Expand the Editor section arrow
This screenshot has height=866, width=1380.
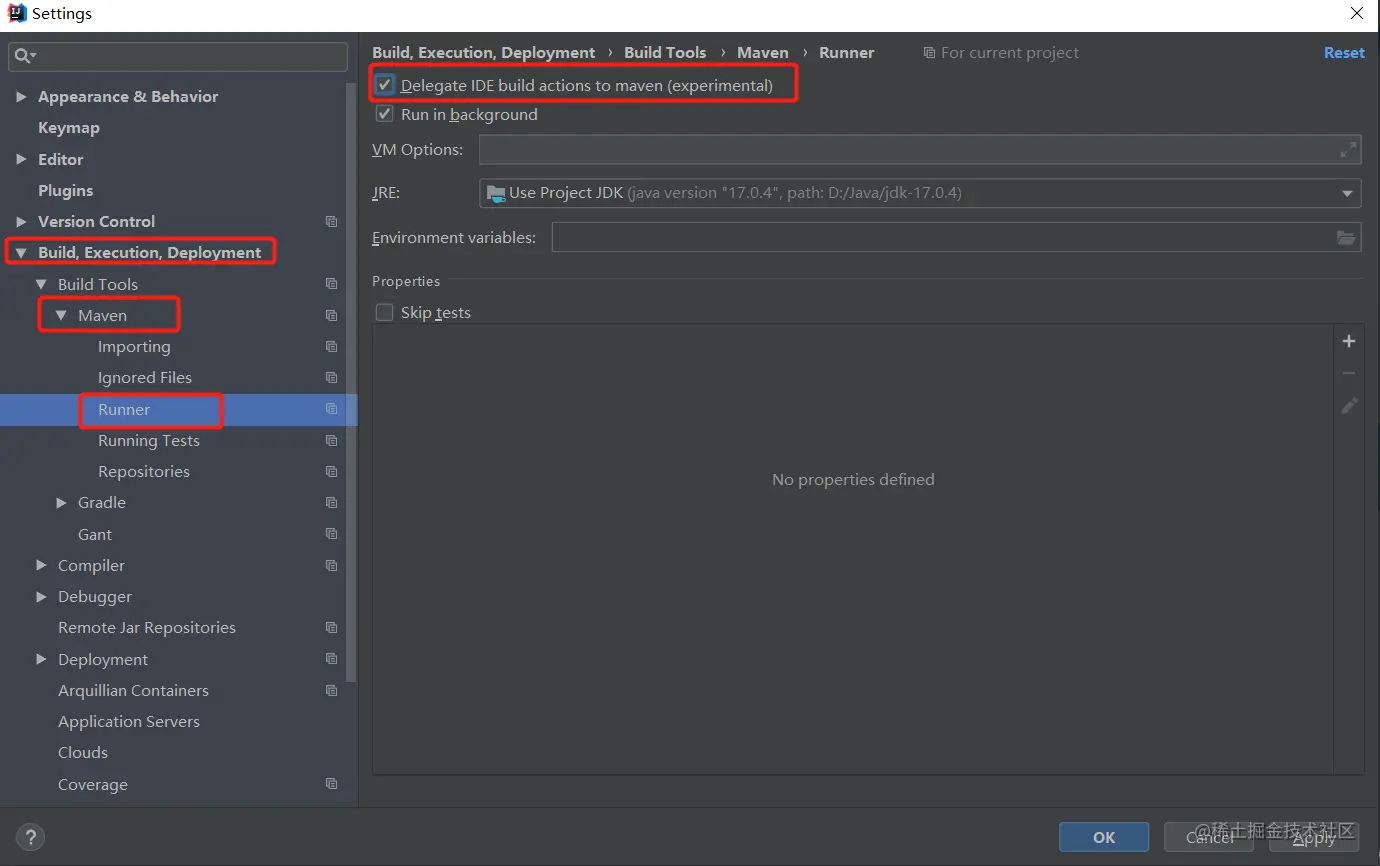(21, 159)
